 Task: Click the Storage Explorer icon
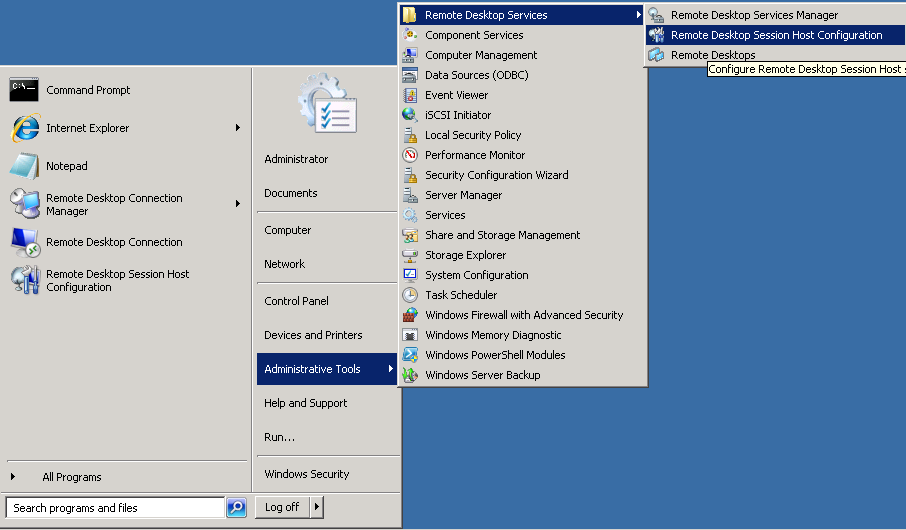(x=410, y=255)
